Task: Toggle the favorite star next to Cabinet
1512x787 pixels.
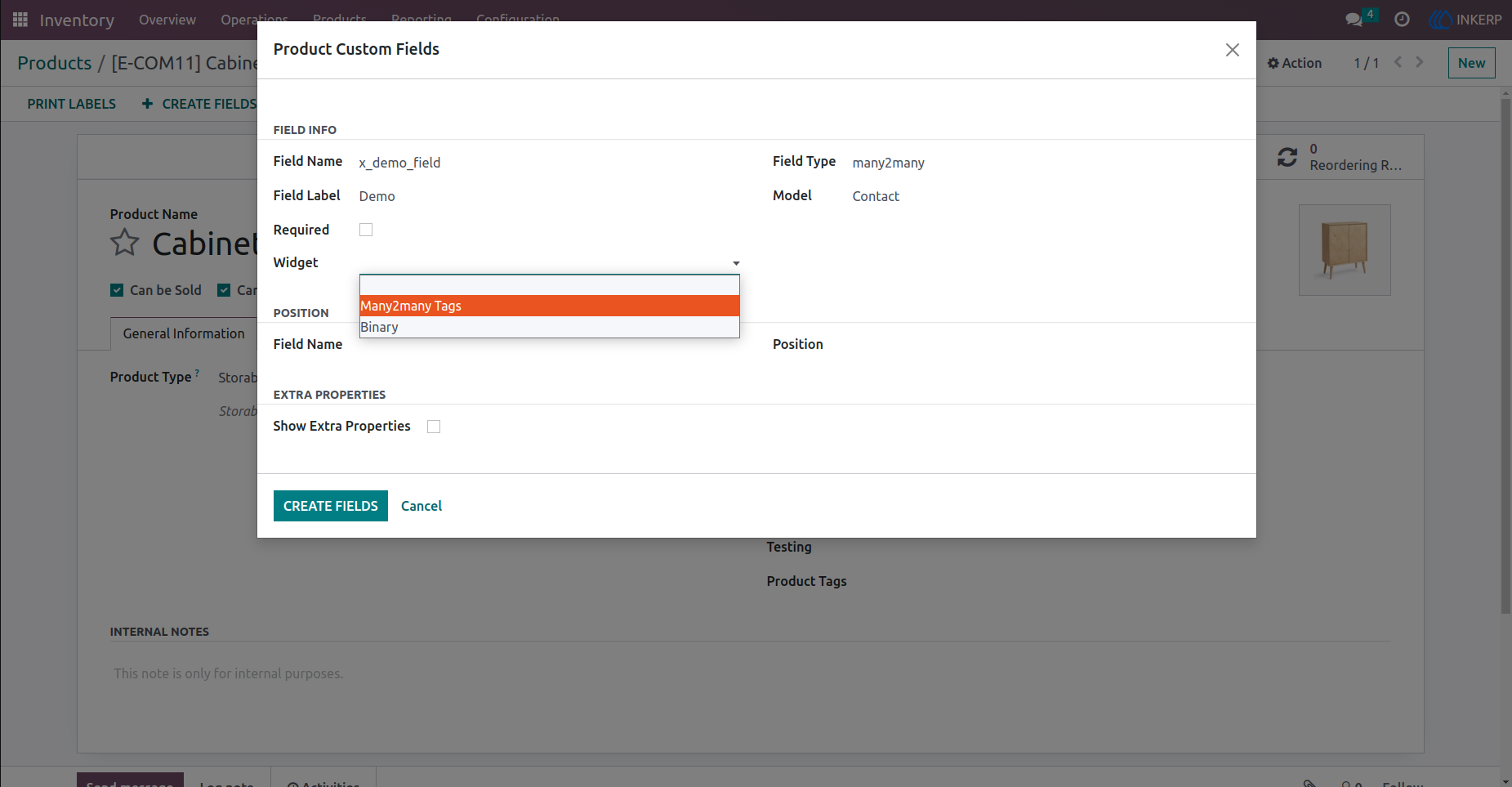Action: coord(125,243)
